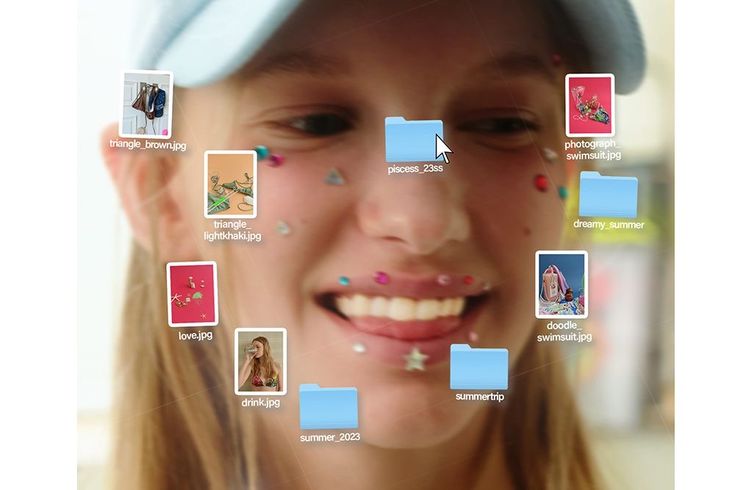
Task: Click the 'summertrip' folder label
Action: [x=480, y=397]
